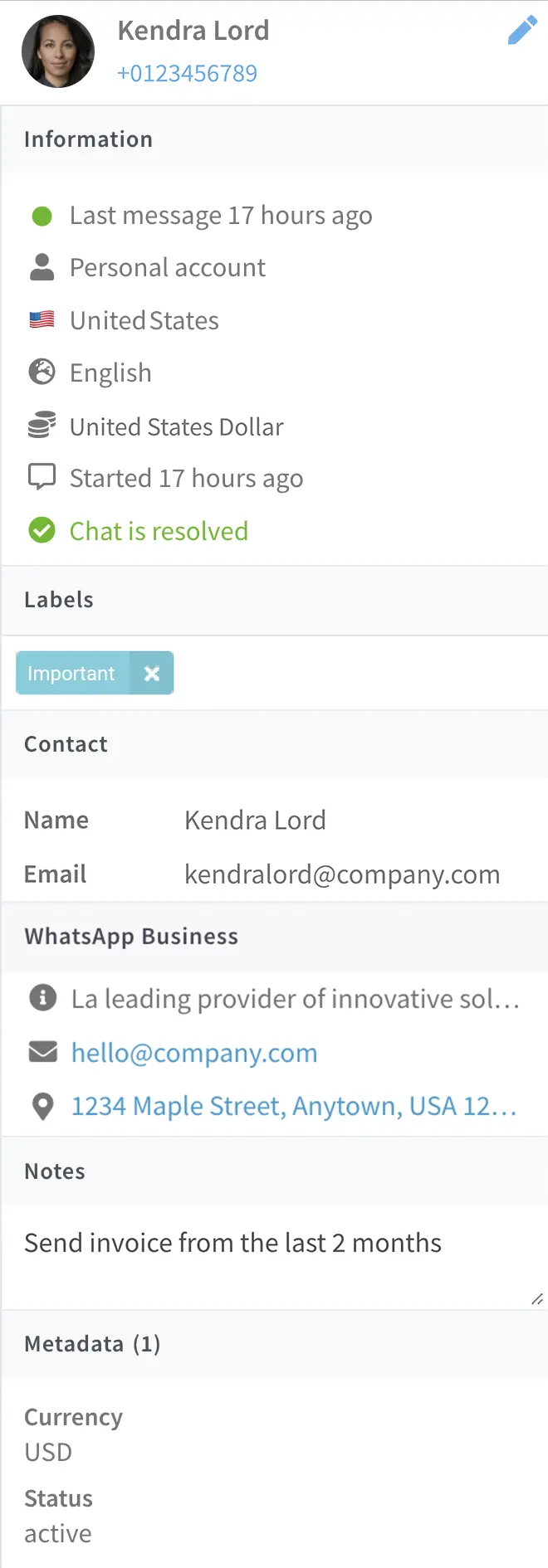Click Kendra Lord's profile photo
Screen dimensions: 548x1568
[x=58, y=51]
